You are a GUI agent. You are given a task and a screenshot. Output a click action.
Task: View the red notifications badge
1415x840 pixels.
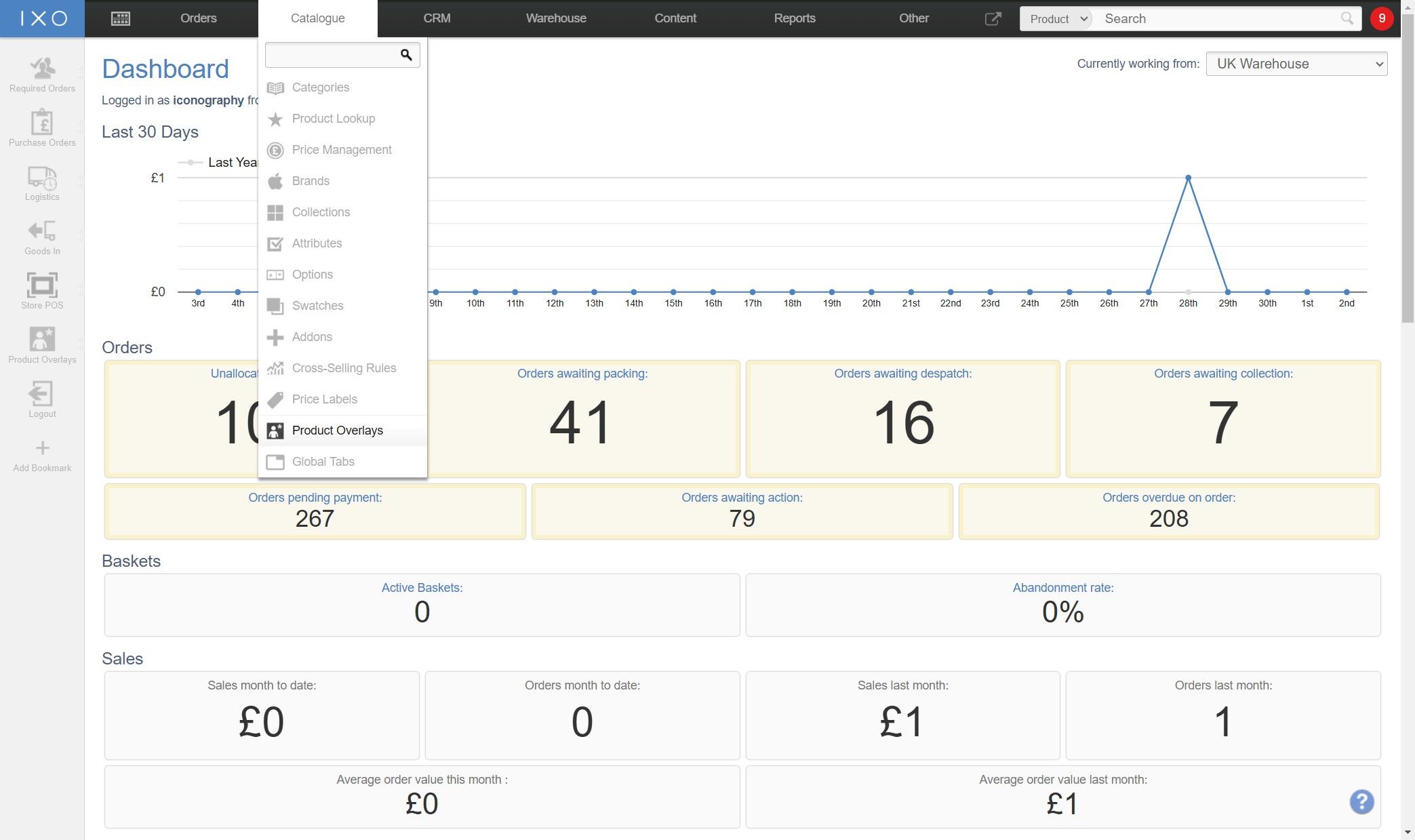pyautogui.click(x=1381, y=18)
